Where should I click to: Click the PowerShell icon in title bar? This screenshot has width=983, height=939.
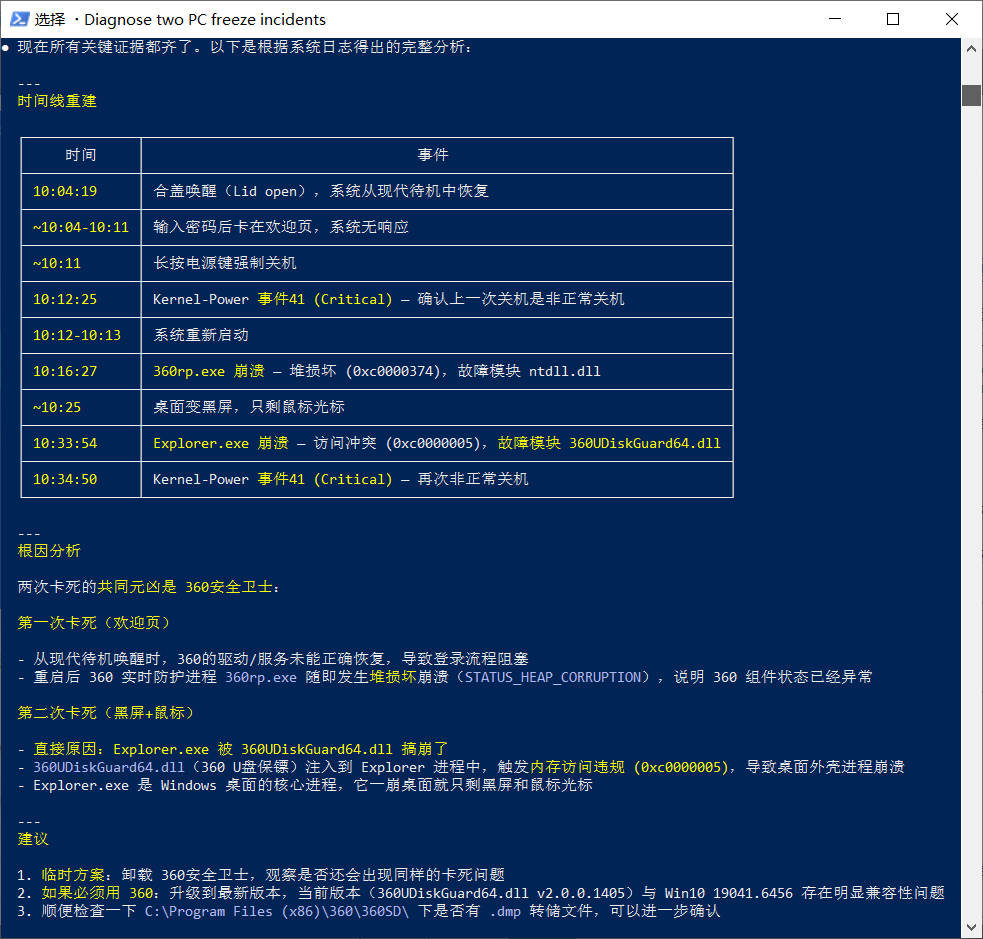(19, 19)
